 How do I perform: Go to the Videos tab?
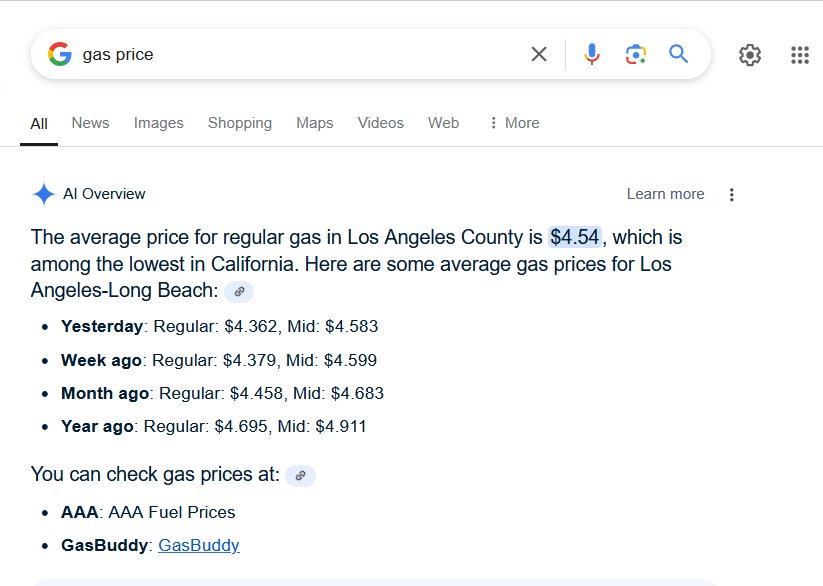click(x=381, y=123)
